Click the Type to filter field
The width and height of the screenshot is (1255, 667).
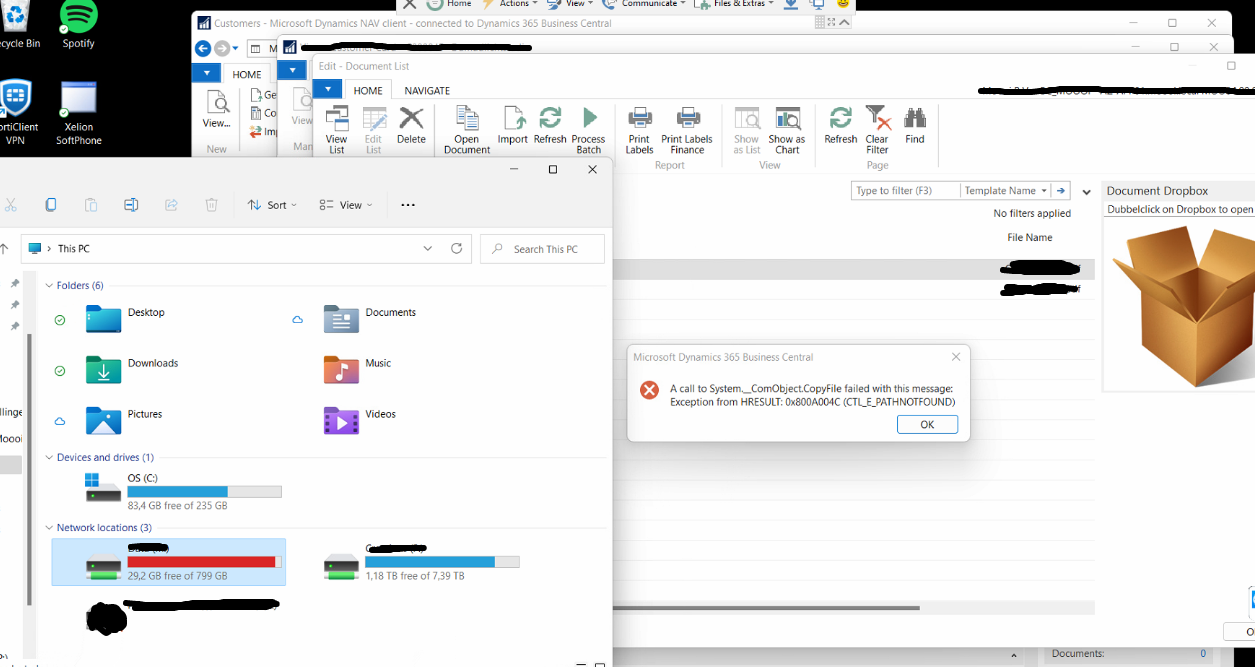tap(905, 190)
